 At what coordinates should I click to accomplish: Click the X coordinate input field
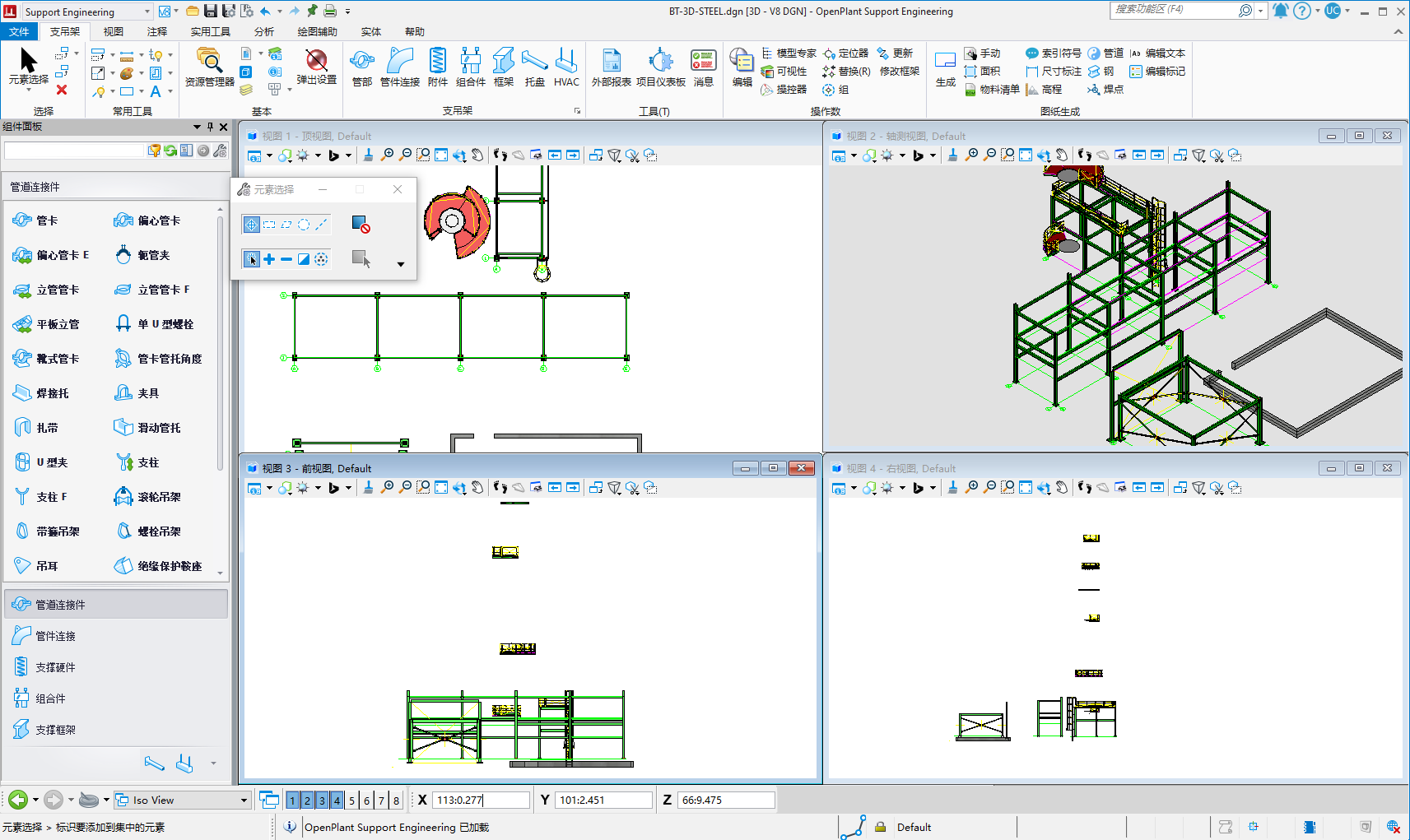[482, 800]
